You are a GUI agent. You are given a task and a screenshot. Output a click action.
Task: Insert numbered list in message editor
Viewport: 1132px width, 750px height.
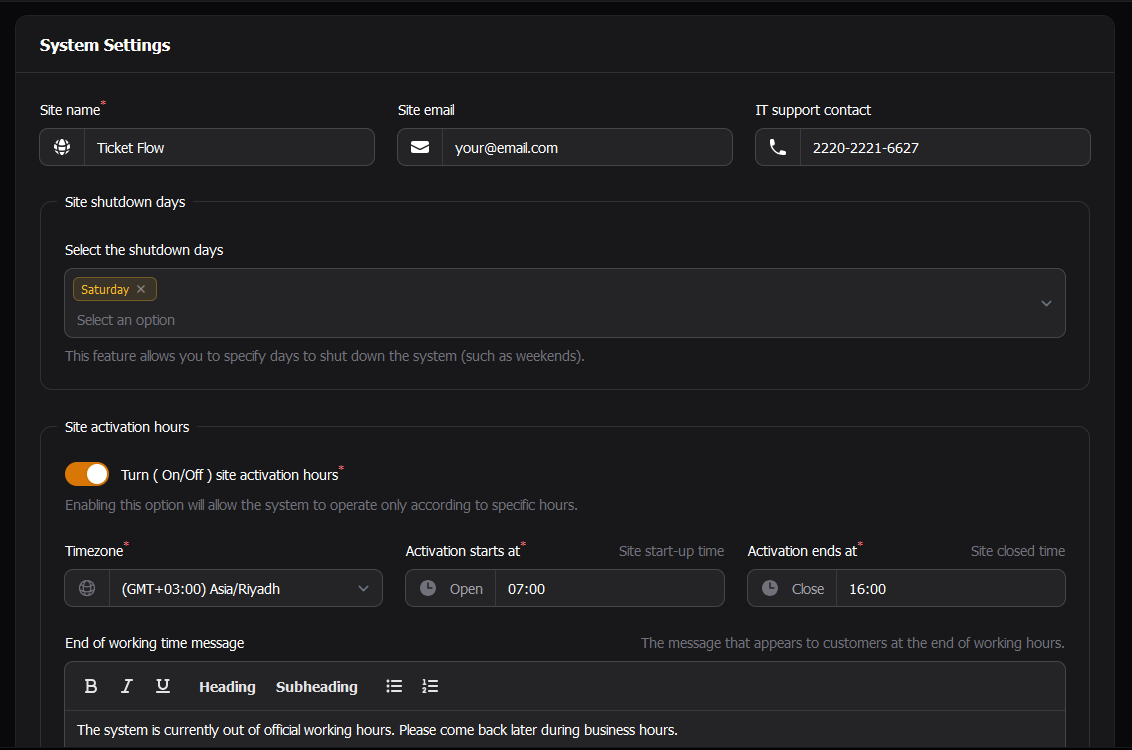point(430,686)
